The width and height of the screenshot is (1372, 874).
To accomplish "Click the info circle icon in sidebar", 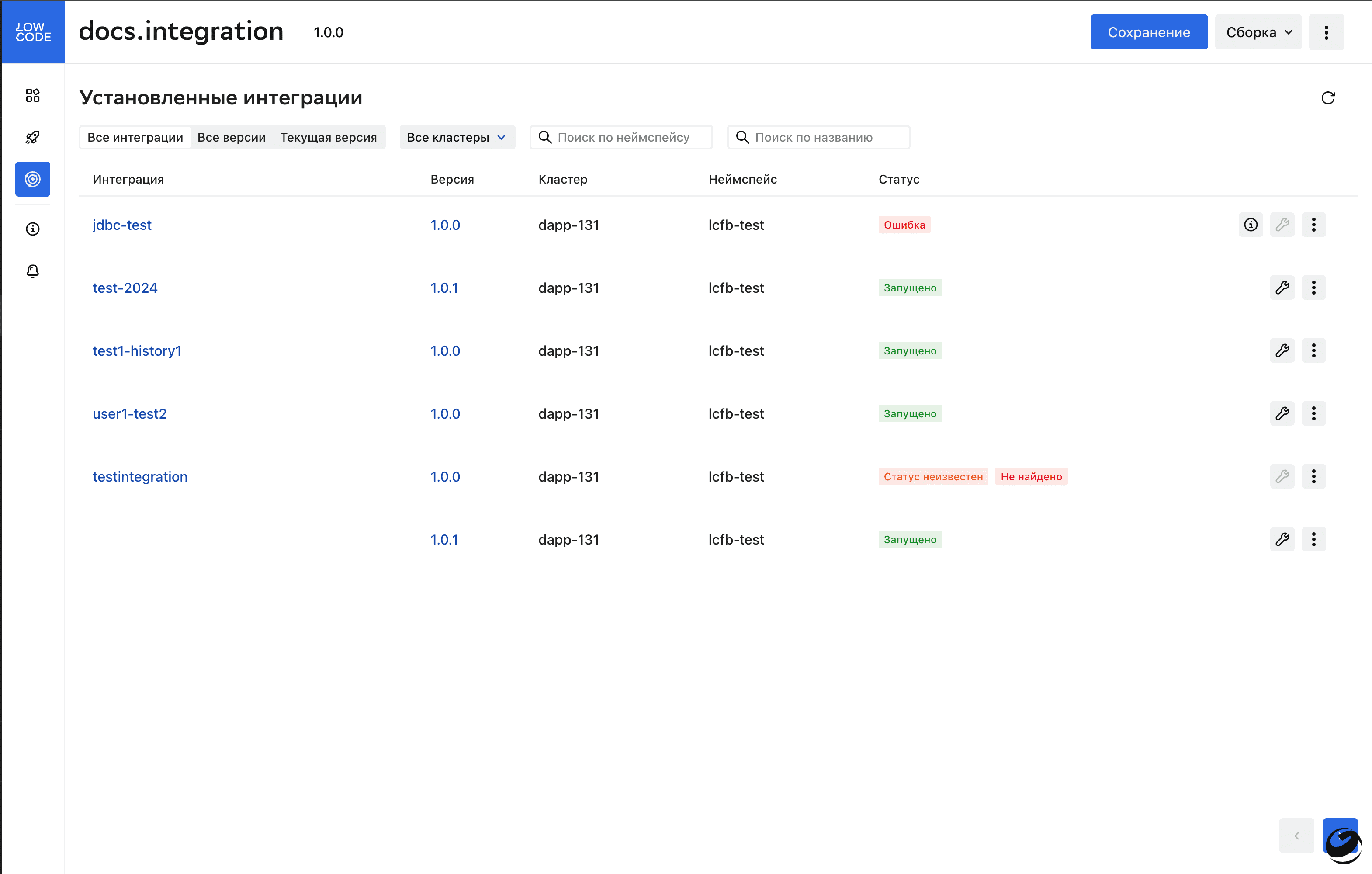I will click(32, 229).
